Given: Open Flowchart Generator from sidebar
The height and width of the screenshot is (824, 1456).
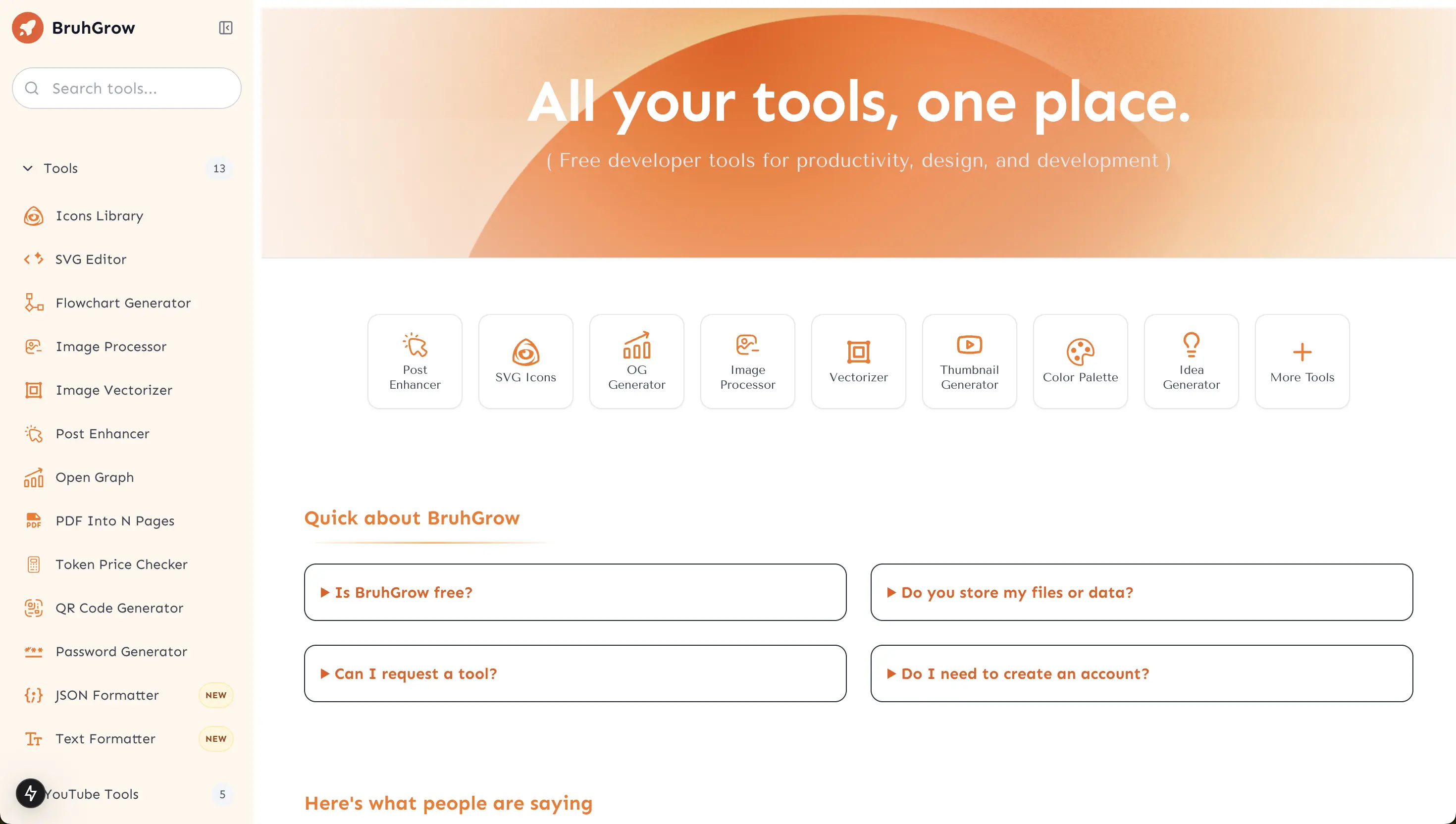Looking at the screenshot, I should point(123,303).
